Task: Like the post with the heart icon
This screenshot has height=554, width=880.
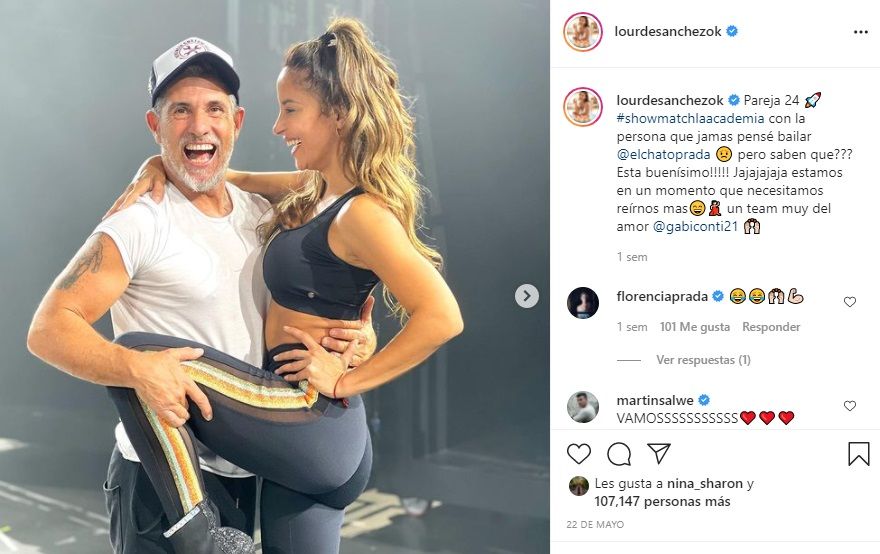Action: coord(579,454)
